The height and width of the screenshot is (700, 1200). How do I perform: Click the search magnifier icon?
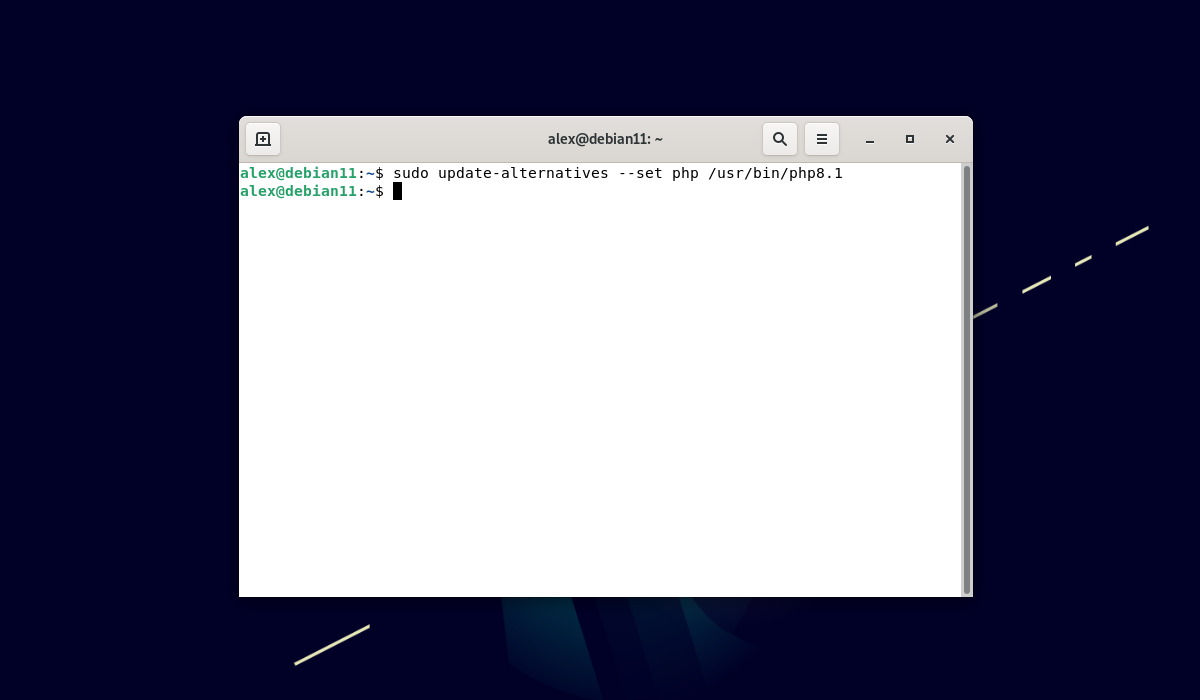tap(780, 139)
